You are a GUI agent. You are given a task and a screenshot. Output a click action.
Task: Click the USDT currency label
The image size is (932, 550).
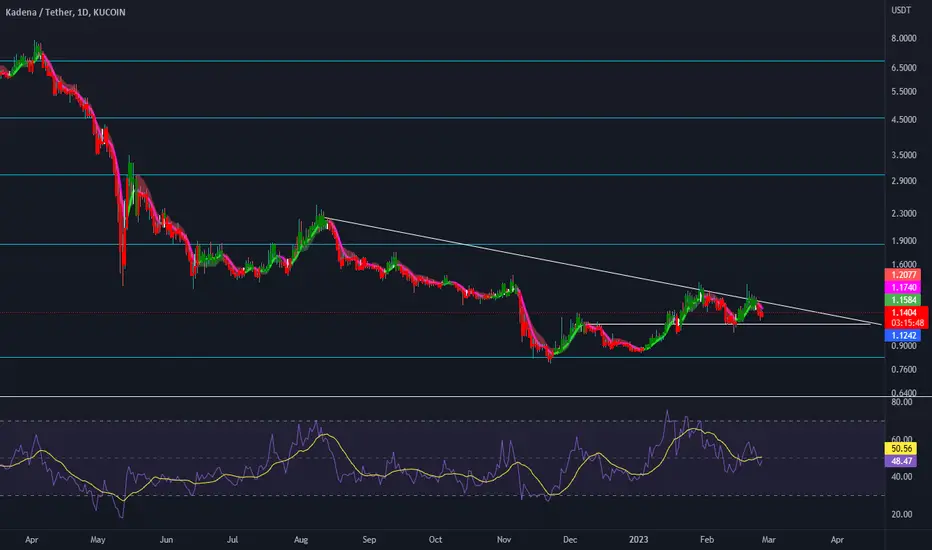(900, 10)
